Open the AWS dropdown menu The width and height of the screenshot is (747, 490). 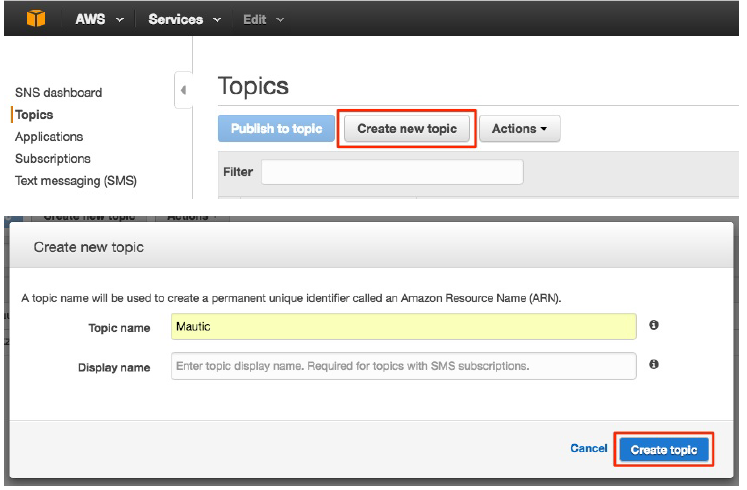99,19
